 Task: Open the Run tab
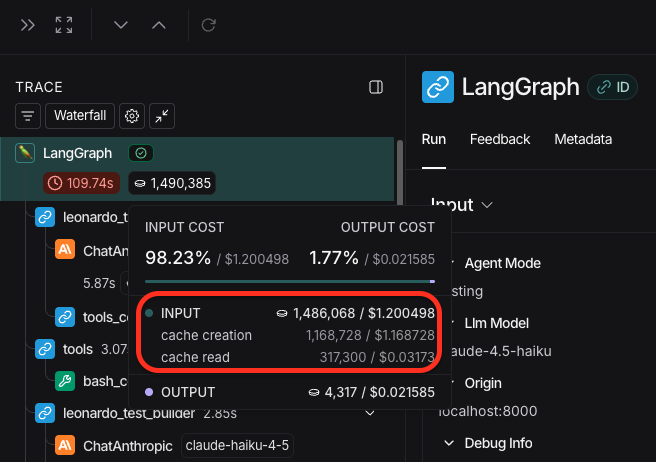click(433, 139)
